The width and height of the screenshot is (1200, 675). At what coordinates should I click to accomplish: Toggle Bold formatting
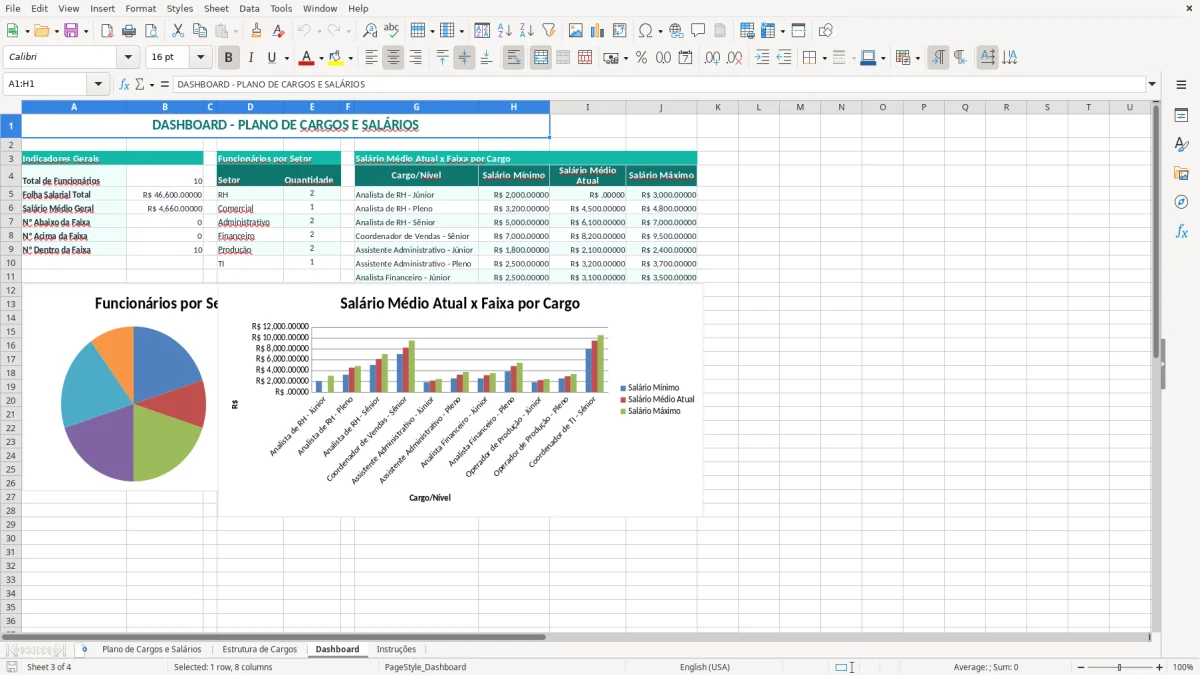[228, 58]
